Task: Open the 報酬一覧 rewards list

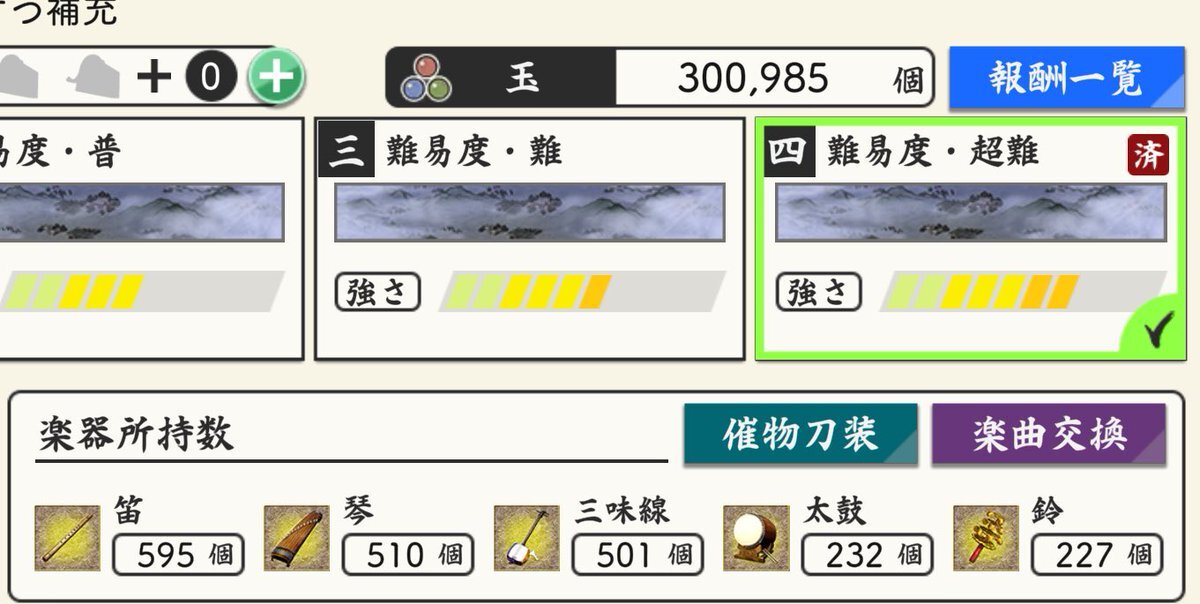Action: point(1067,77)
